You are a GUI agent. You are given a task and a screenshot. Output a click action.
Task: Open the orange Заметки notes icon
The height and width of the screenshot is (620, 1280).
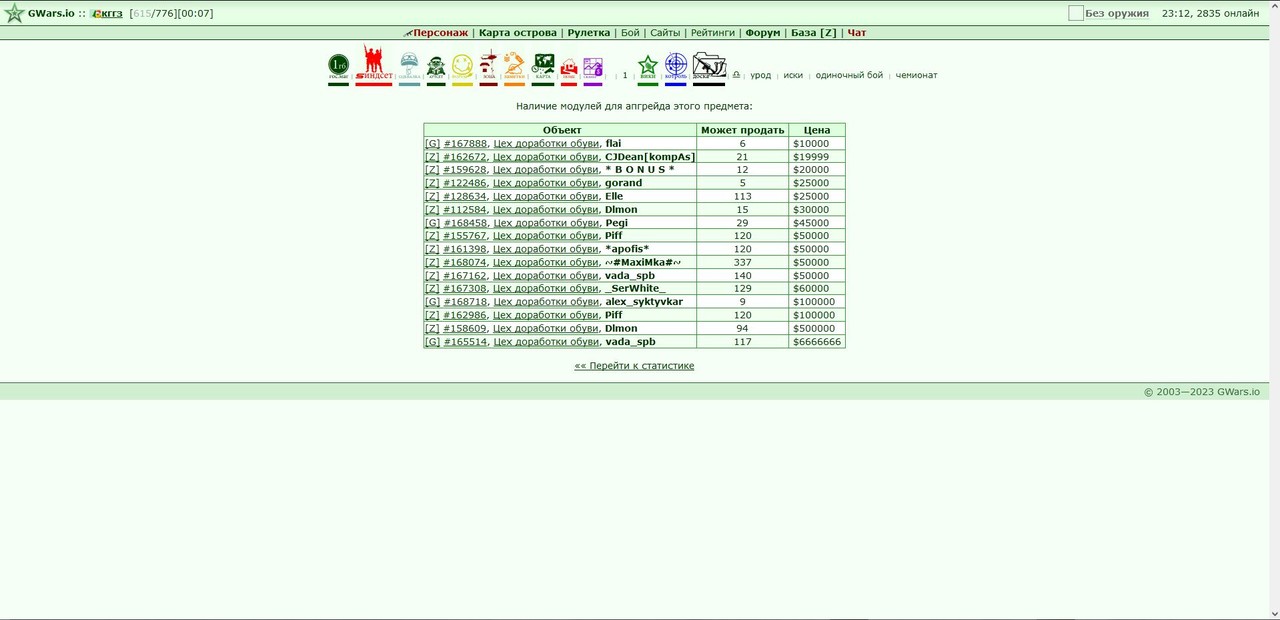coord(514,67)
